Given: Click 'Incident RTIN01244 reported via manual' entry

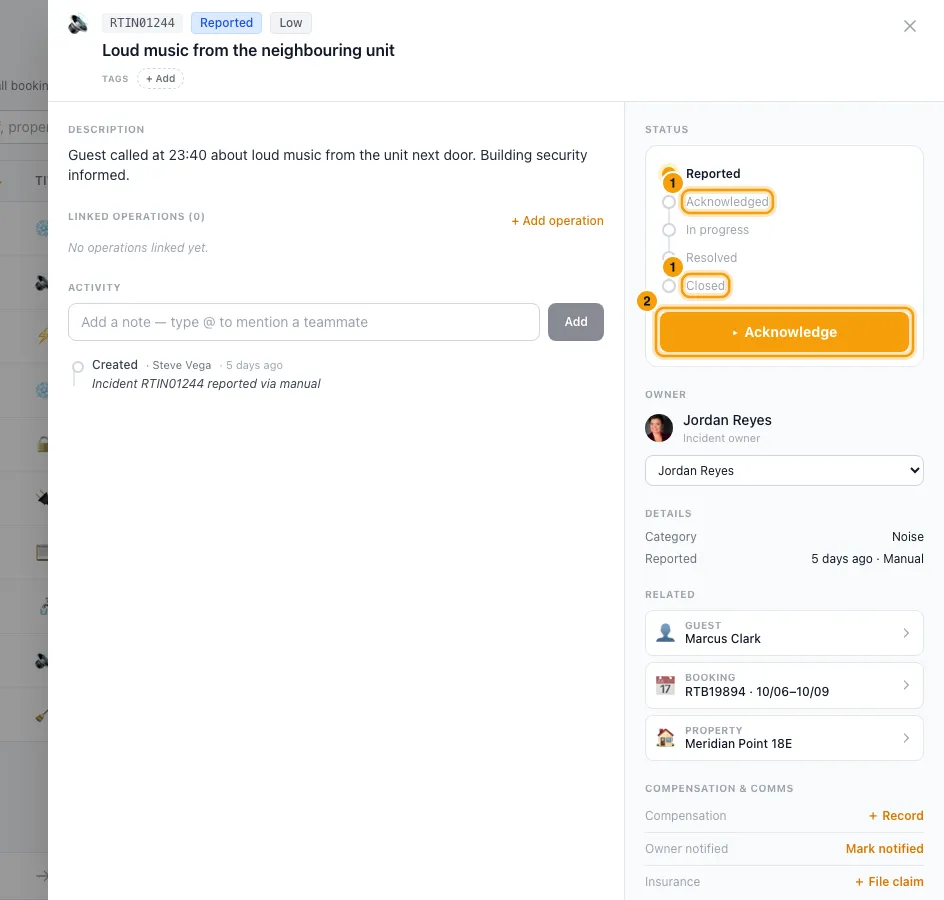Looking at the screenshot, I should pyautogui.click(x=206, y=384).
